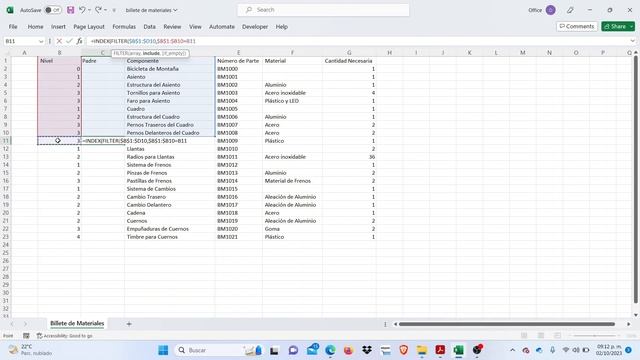The image size is (640, 360).
Task: Click the next sheet navigation arrow
Action: (x=25, y=324)
